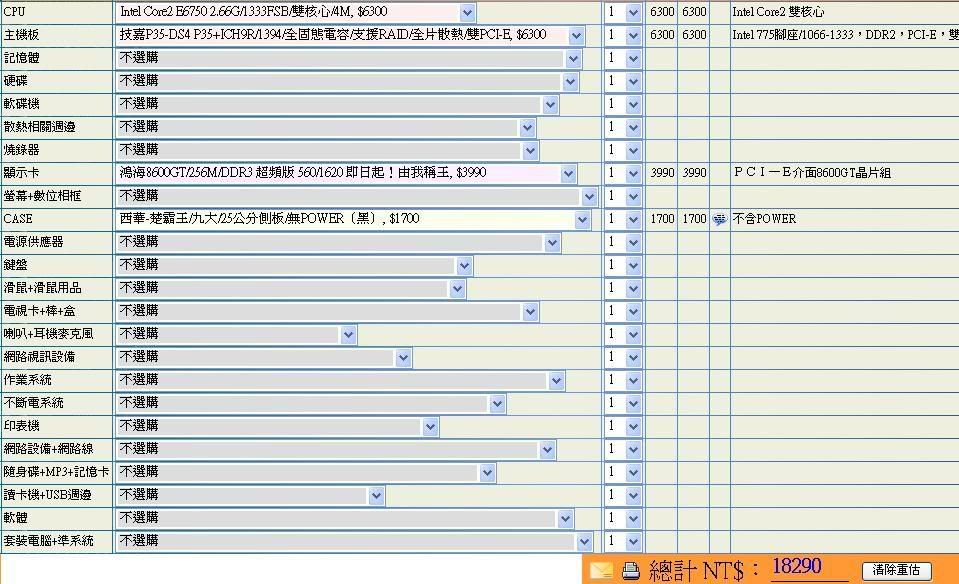Open the 硬碟 hard drive dropdown
The image size is (959, 584).
pos(347,81)
